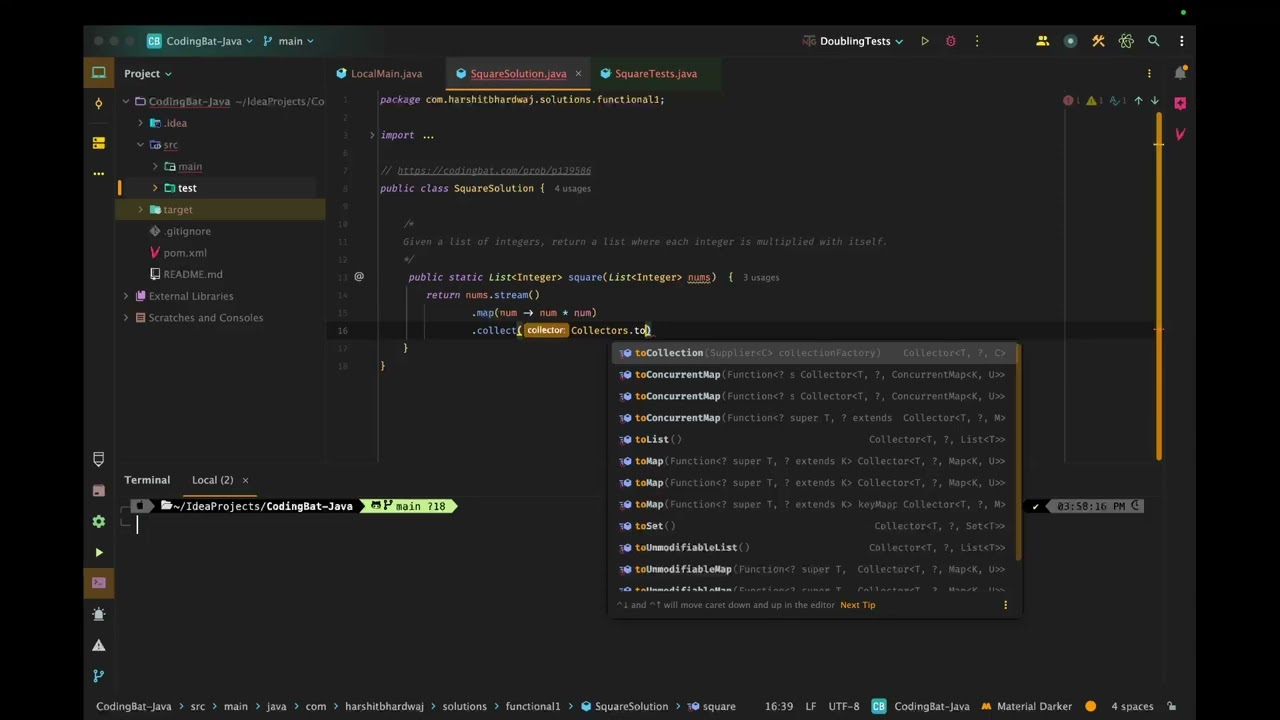This screenshot has width=1280, height=720.
Task: Expand the target folder
Action: tap(140, 210)
